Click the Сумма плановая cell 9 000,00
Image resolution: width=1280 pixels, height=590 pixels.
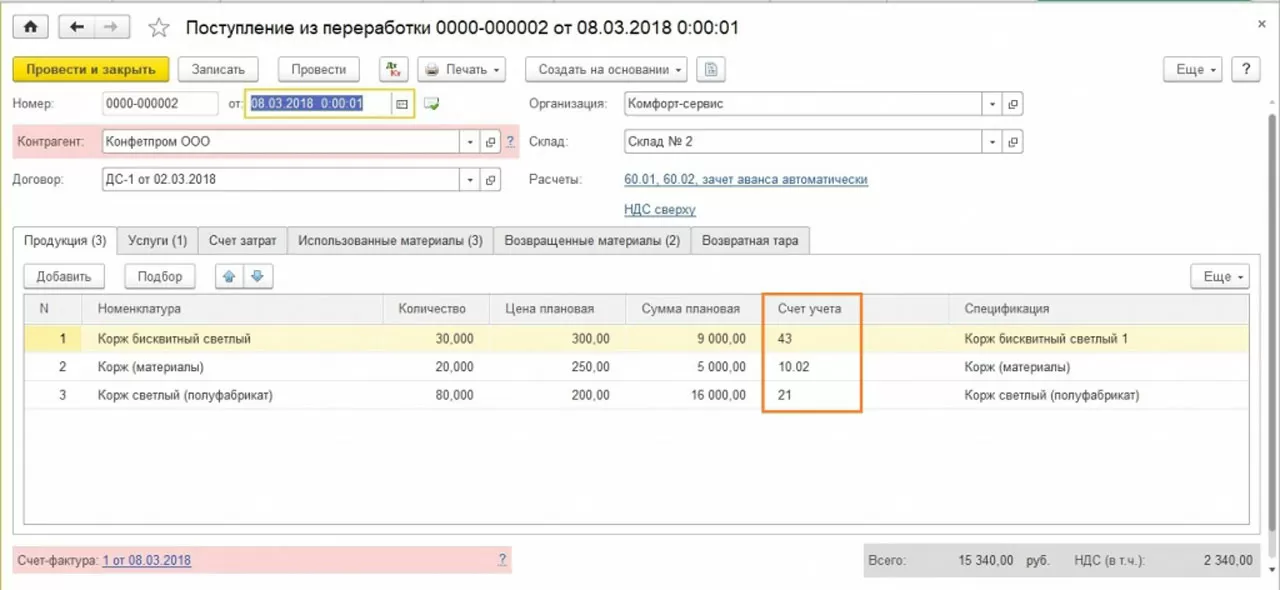pyautogui.click(x=692, y=339)
